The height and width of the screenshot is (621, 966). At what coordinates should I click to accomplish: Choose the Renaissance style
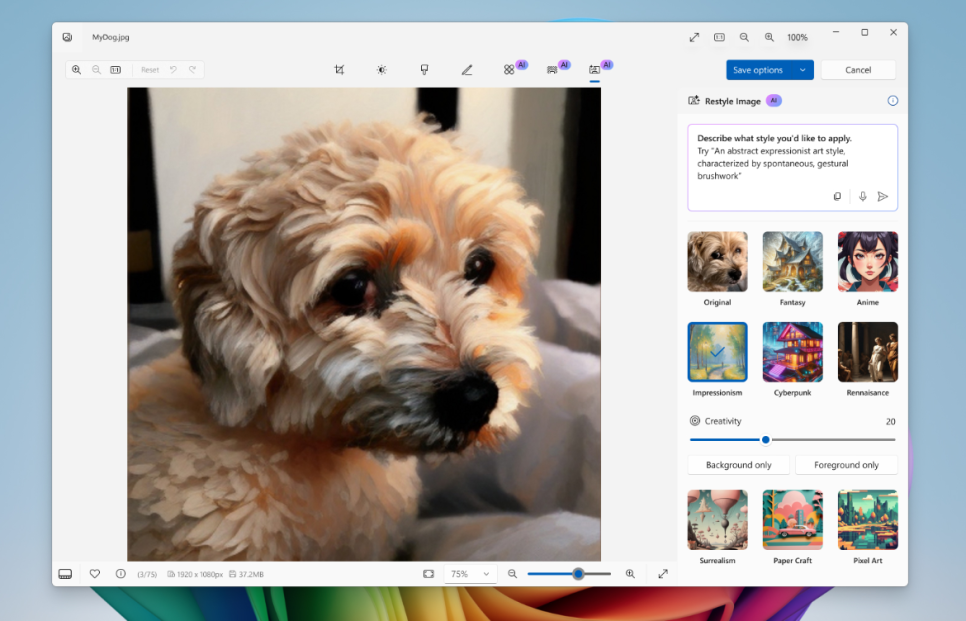[867, 352]
